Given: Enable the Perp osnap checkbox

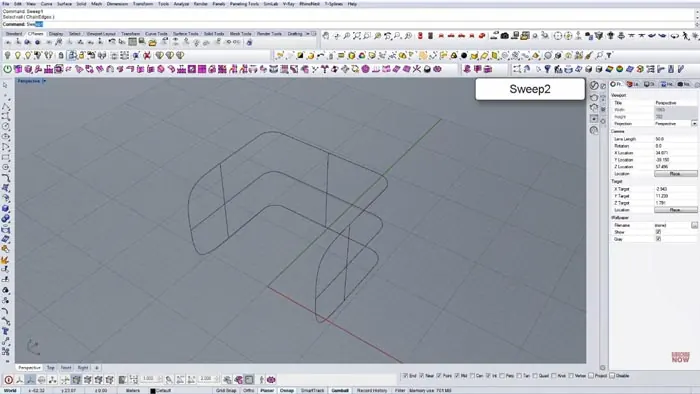Looking at the screenshot, I should [502, 376].
